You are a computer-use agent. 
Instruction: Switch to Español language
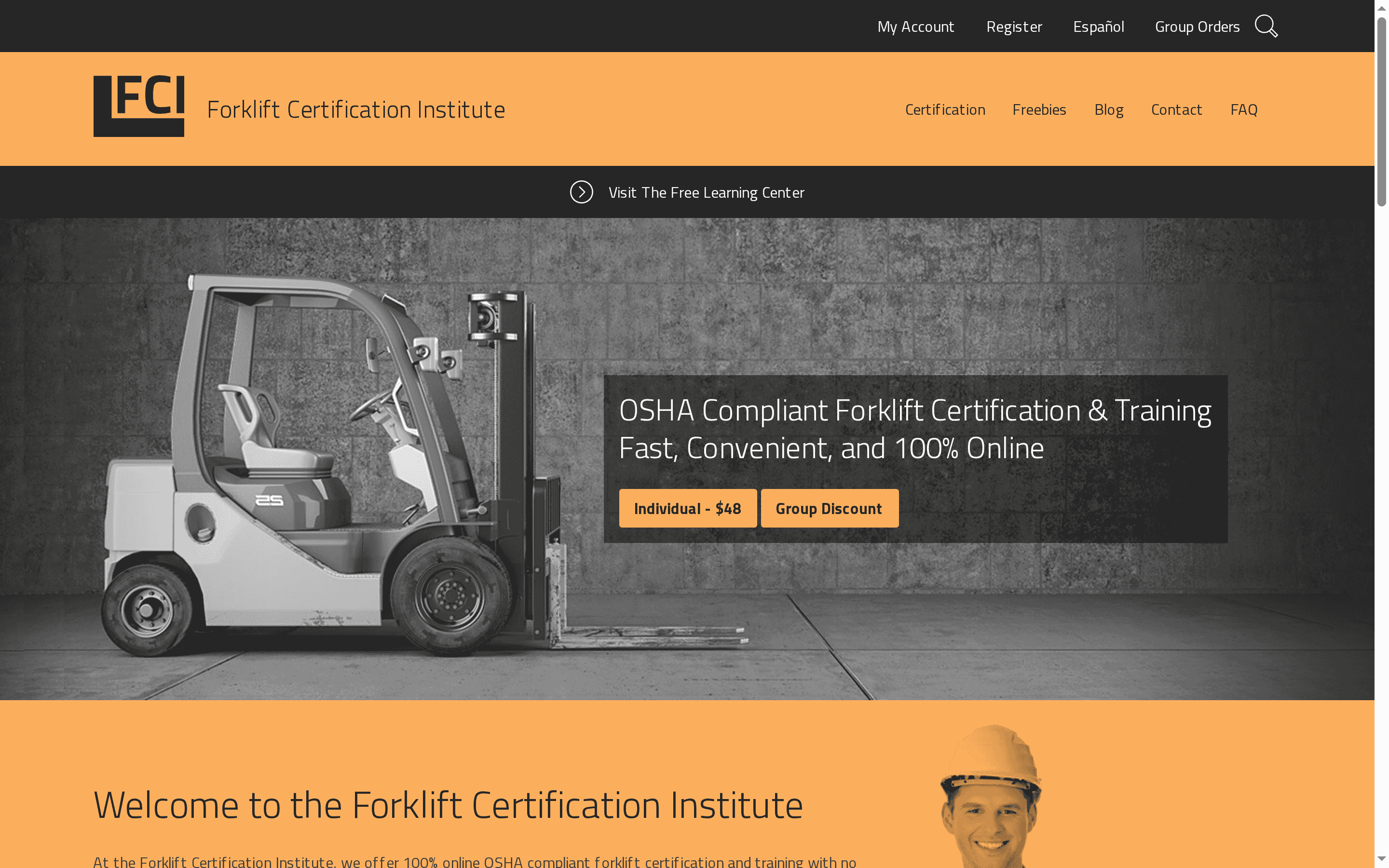click(1098, 27)
